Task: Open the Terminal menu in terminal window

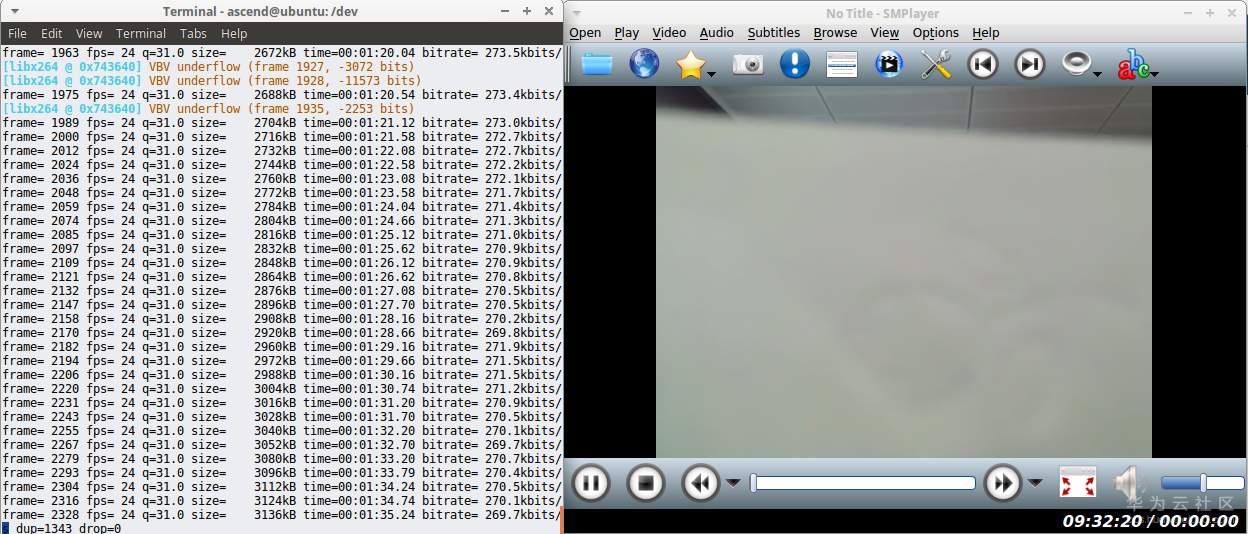Action: coord(141,33)
